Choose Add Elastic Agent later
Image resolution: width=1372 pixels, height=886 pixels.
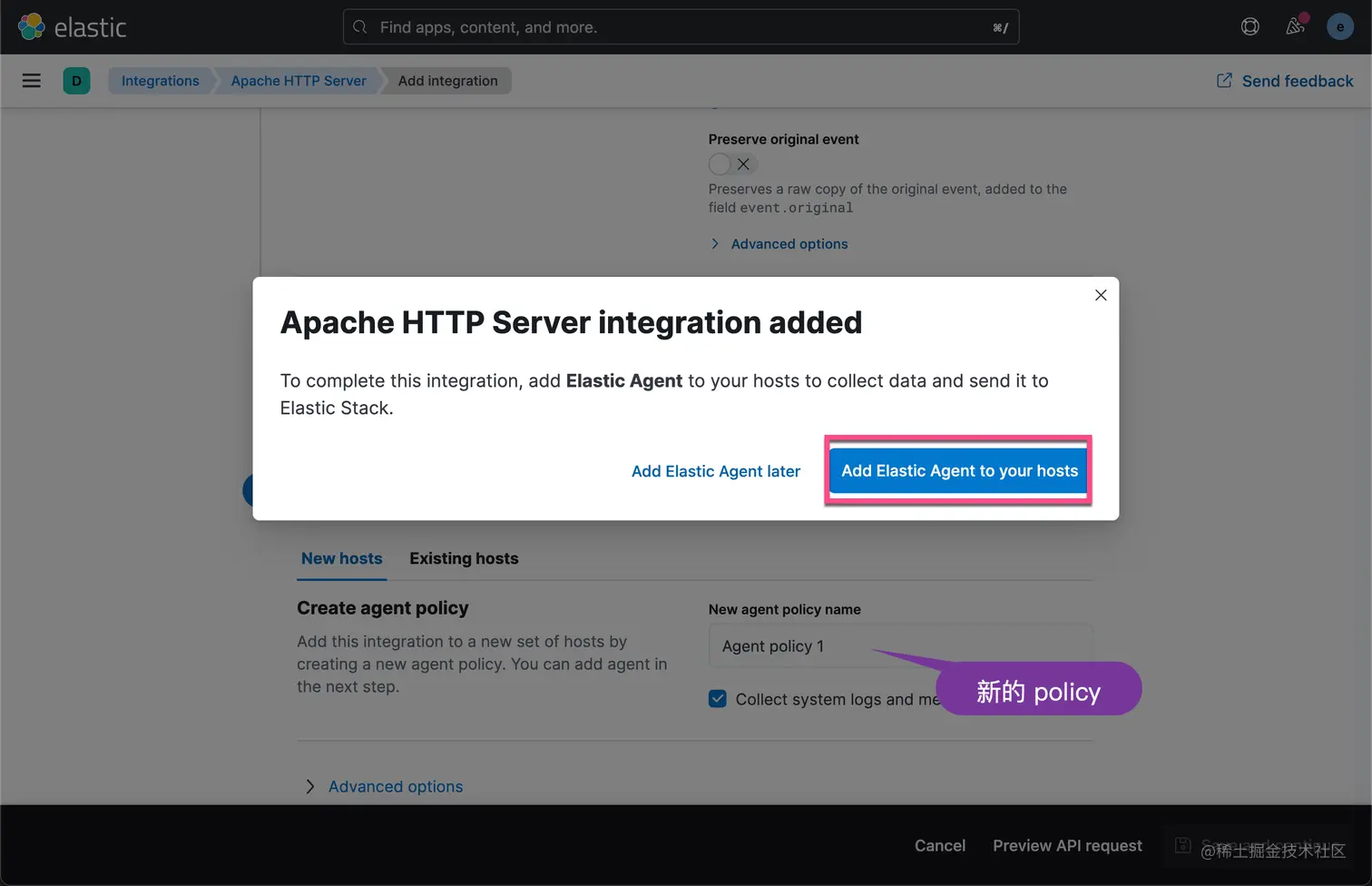716,471
